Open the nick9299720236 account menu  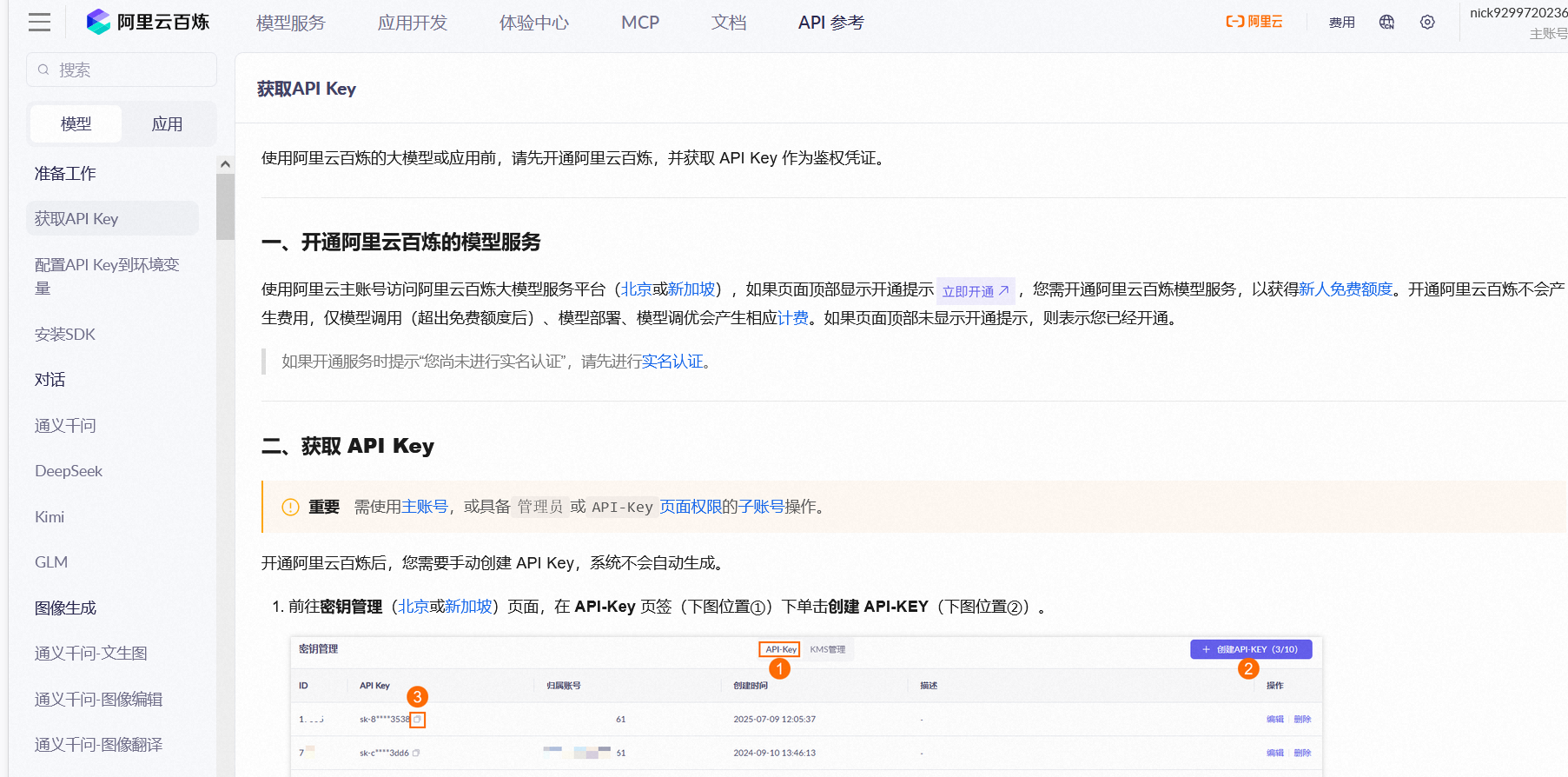pyautogui.click(x=1518, y=23)
